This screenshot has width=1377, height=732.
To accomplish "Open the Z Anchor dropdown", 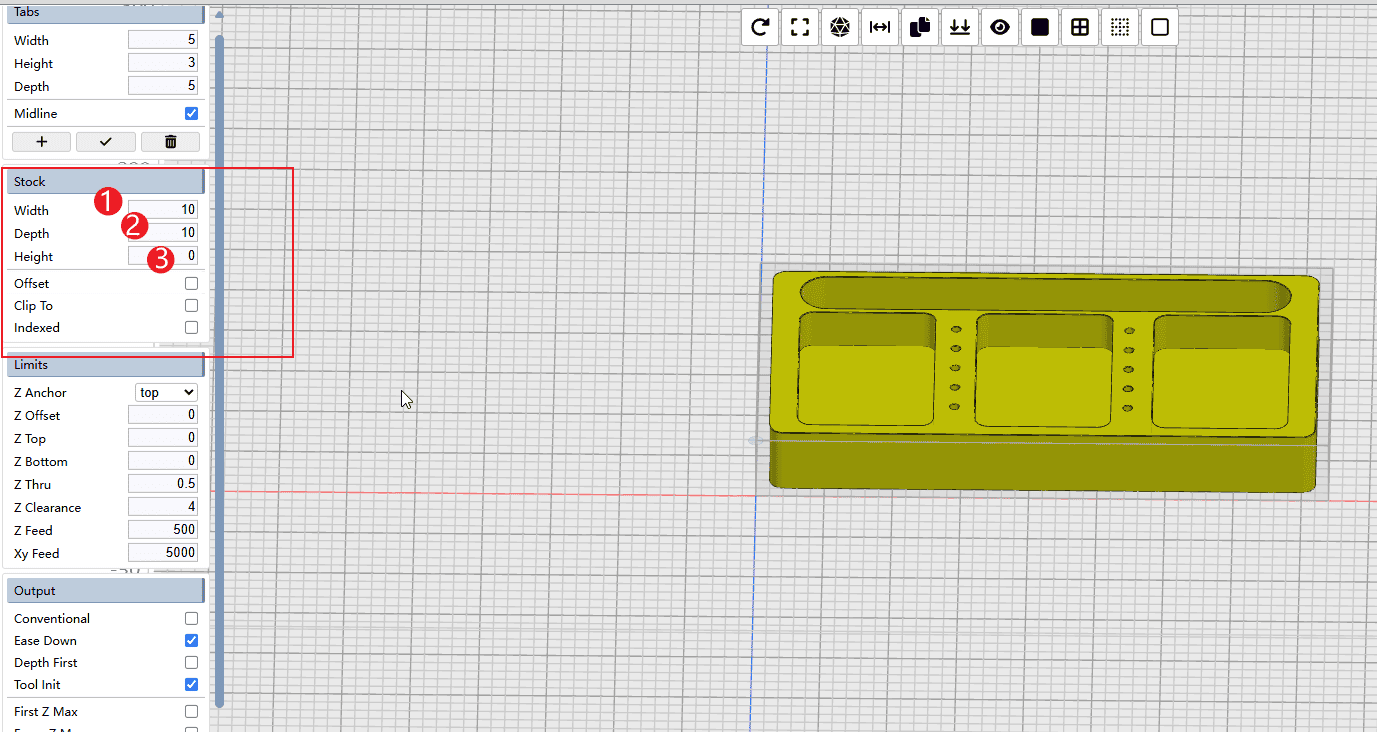I will 166,393.
